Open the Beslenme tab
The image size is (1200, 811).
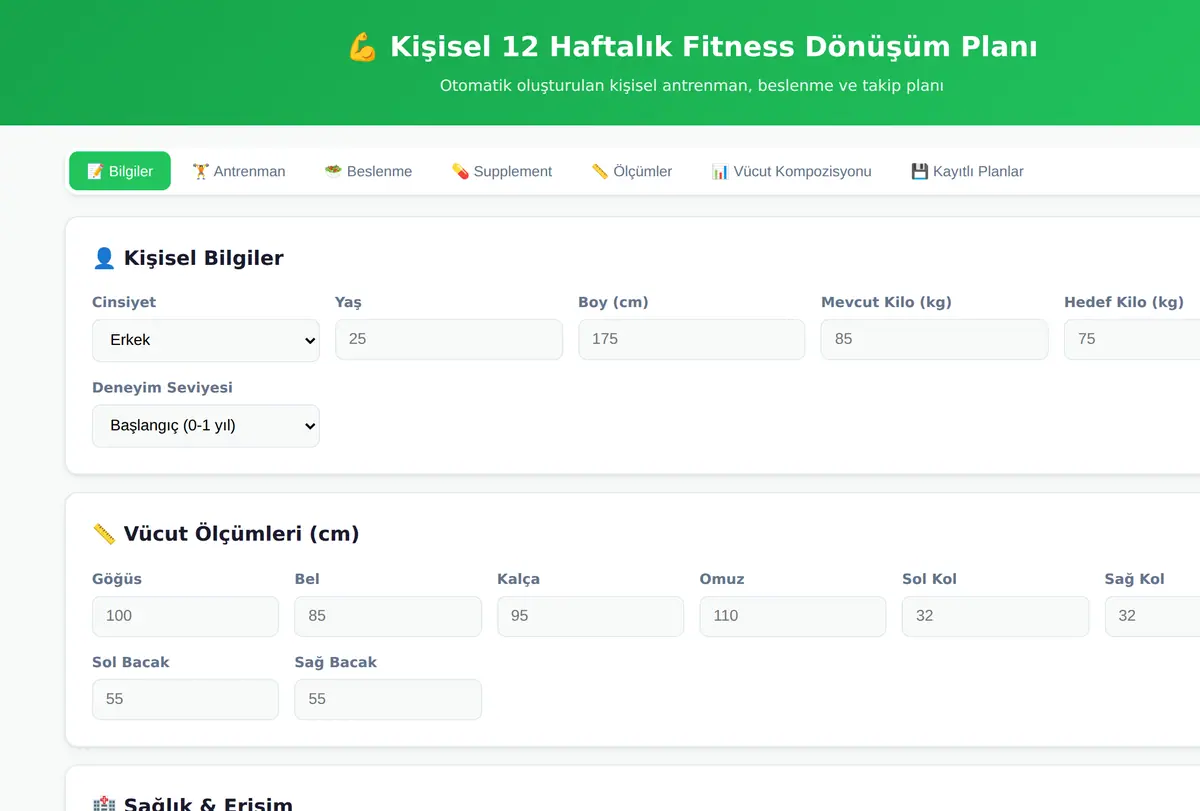(368, 171)
